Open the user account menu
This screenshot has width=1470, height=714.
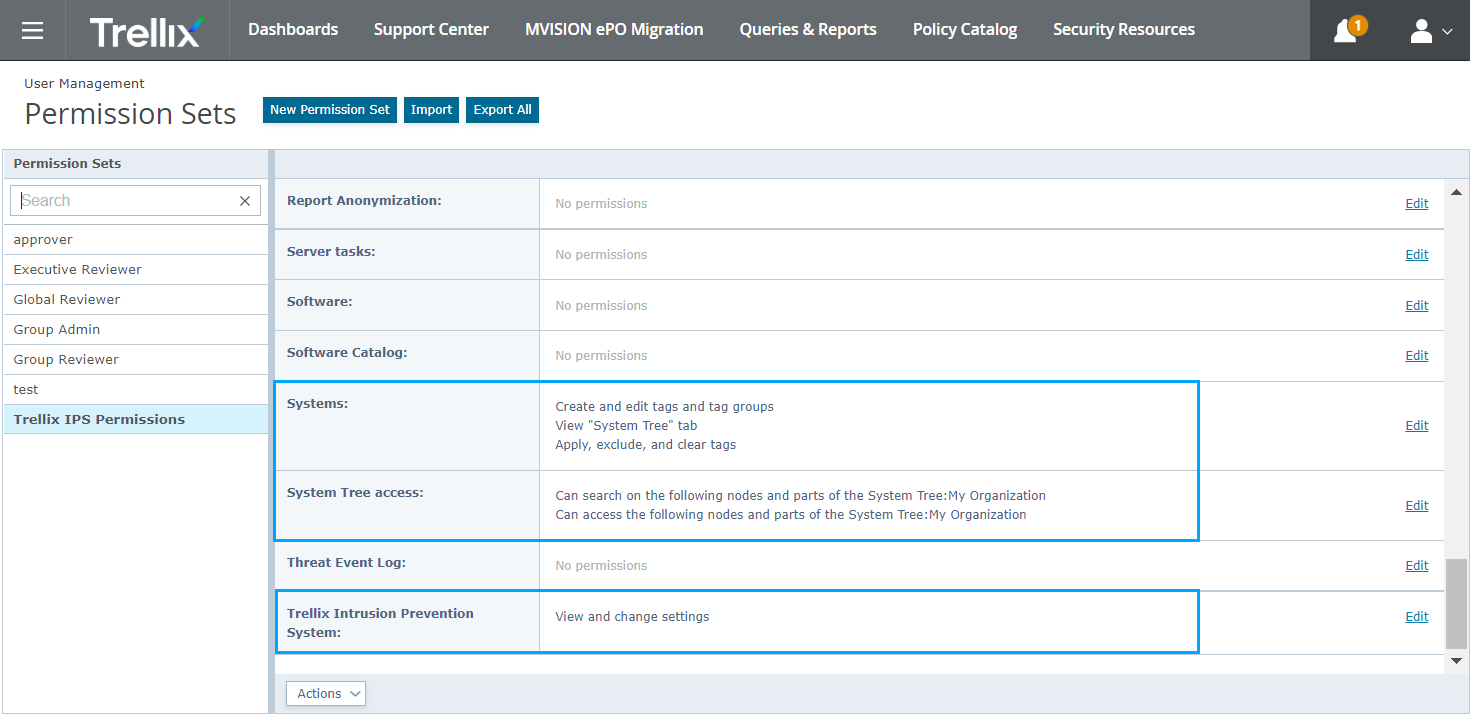coord(1431,31)
